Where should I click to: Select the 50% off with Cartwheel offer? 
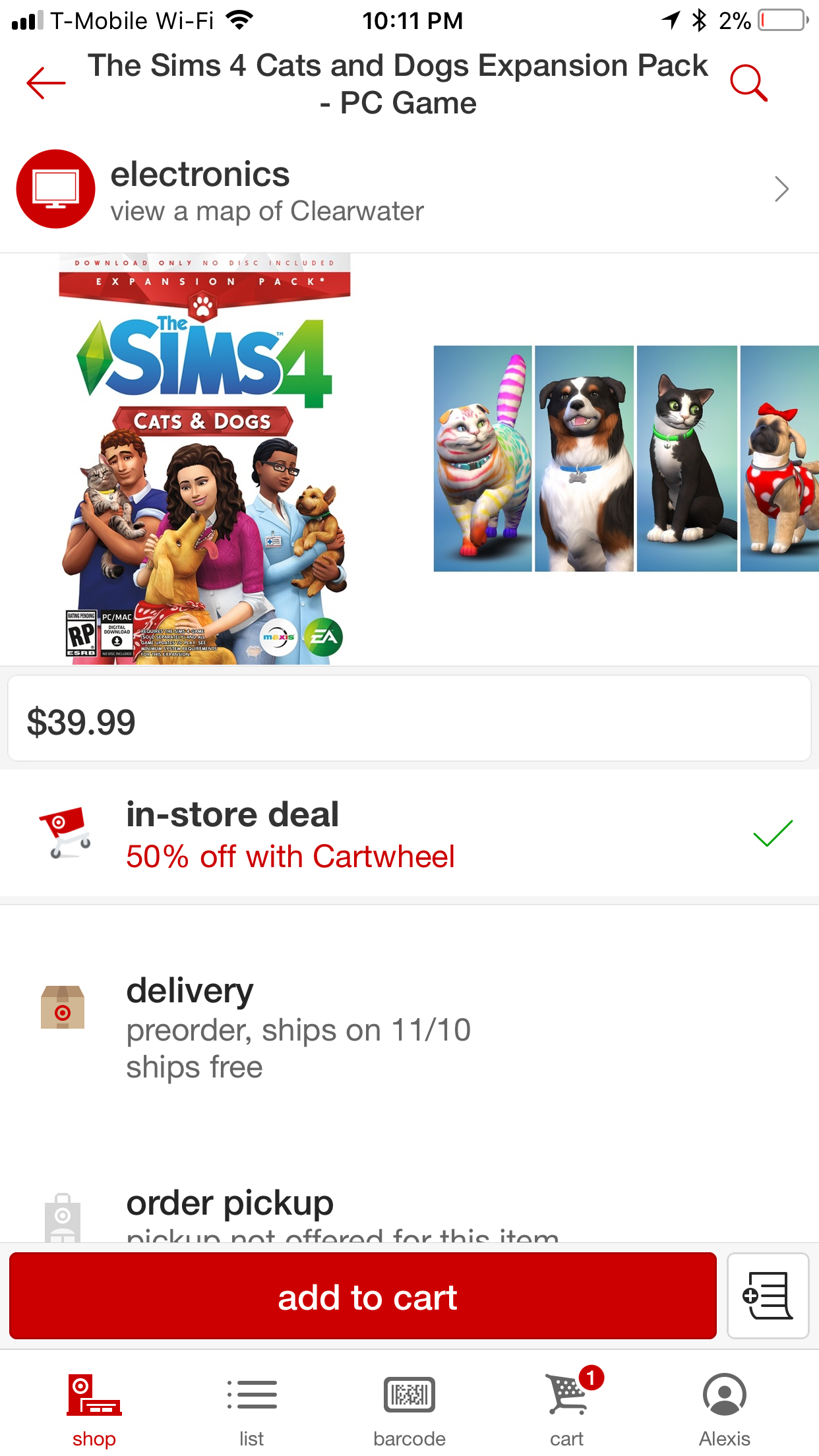click(290, 857)
